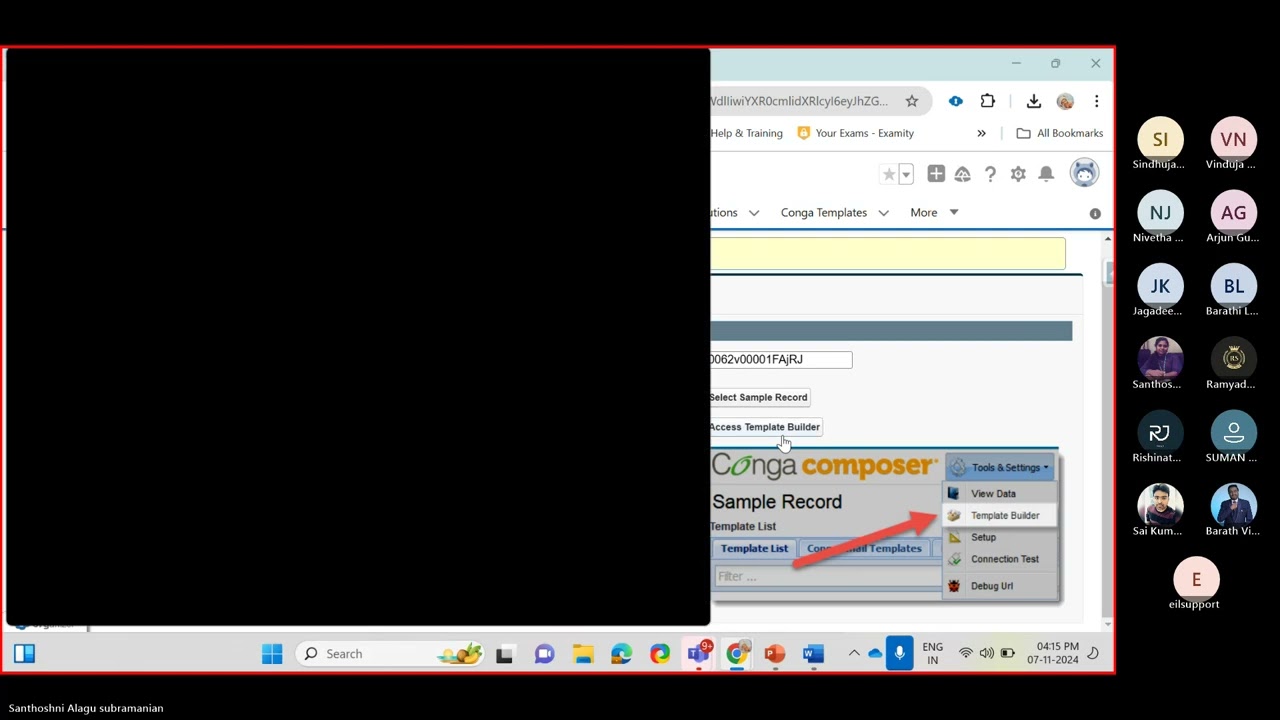This screenshot has width=1280, height=720.
Task: Open the battery tray icon
Action: [1008, 654]
